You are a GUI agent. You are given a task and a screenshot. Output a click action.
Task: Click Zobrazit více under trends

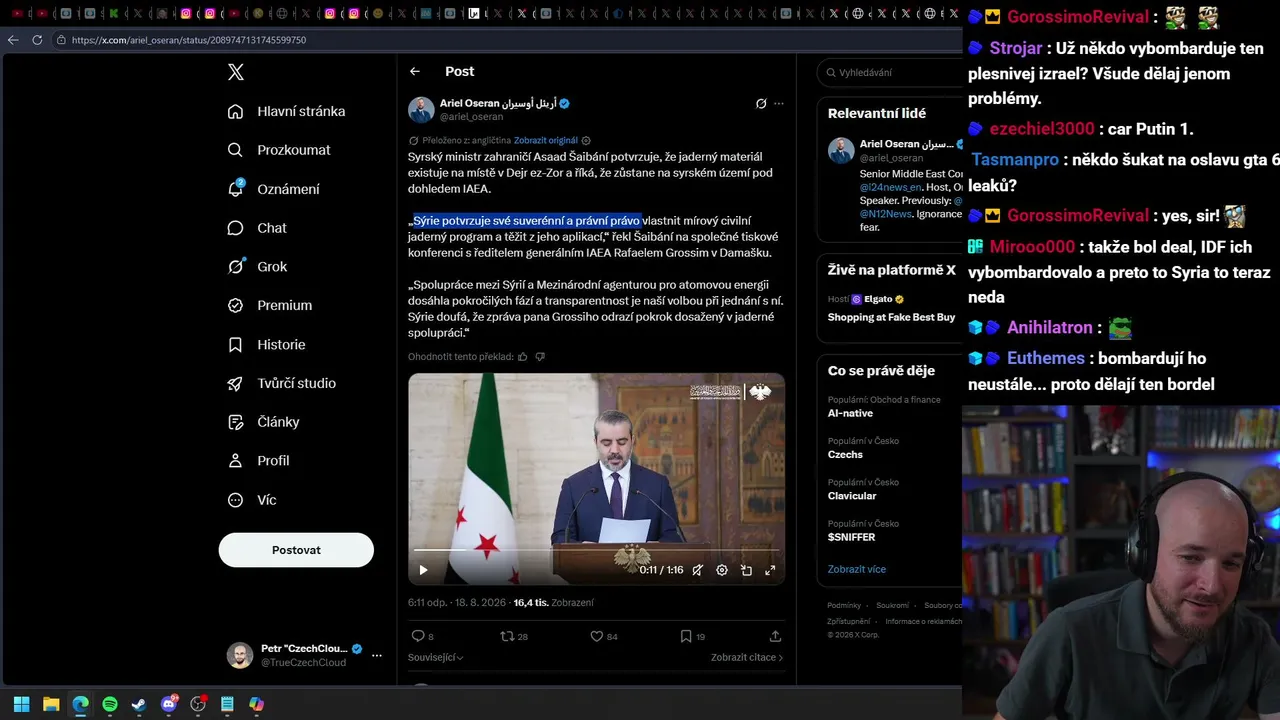(856, 569)
